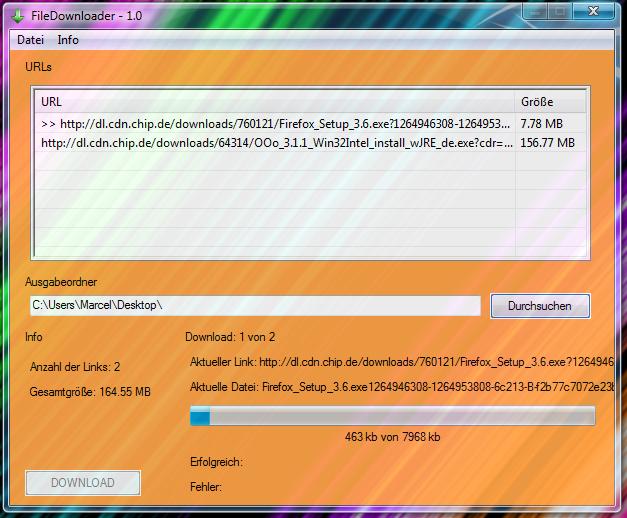The height and width of the screenshot is (518, 627).
Task: Select the OOo_3.1.1 Win32Intel install URL row
Action: tap(275, 143)
